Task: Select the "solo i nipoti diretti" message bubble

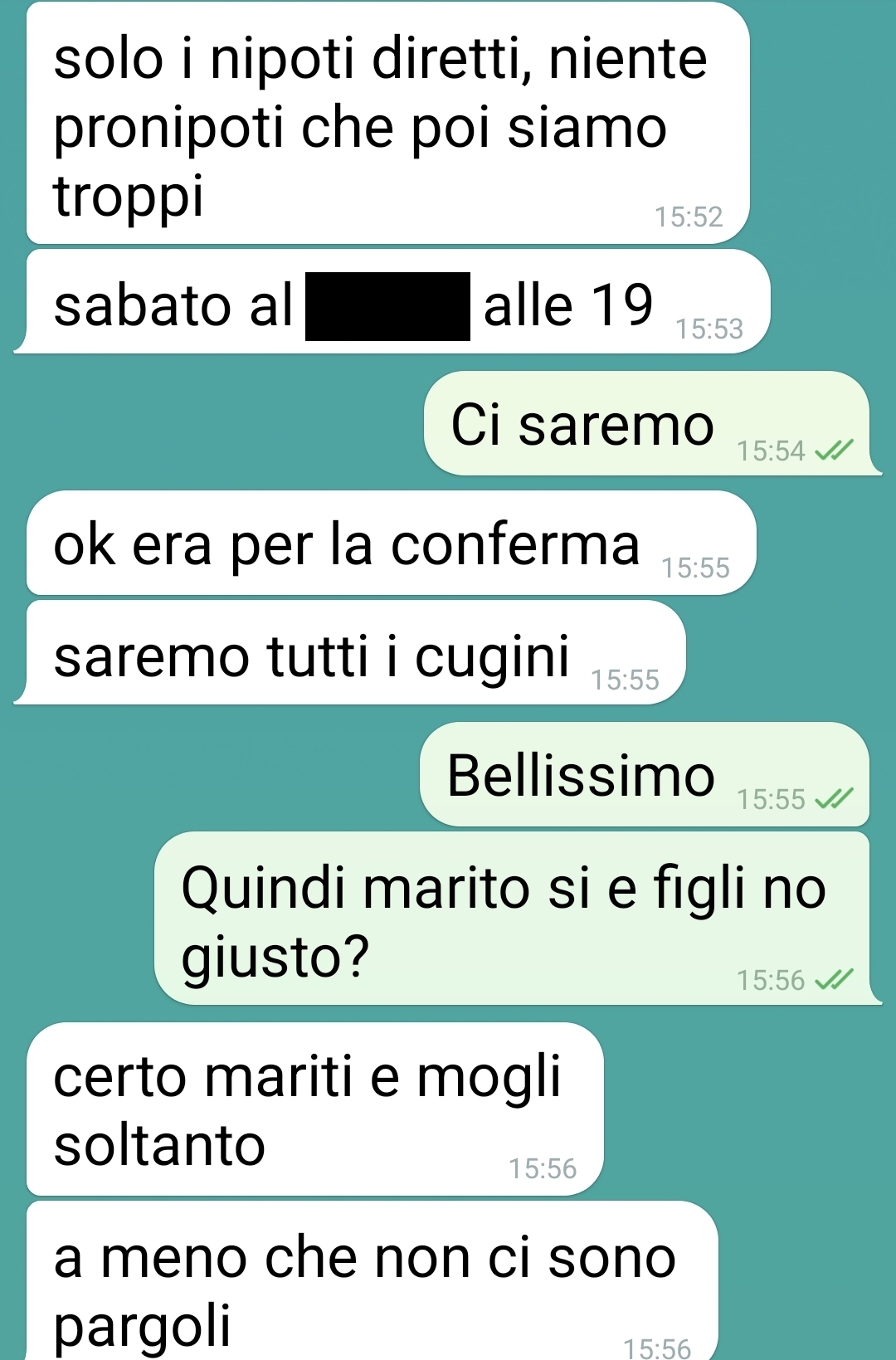Action: click(388, 123)
